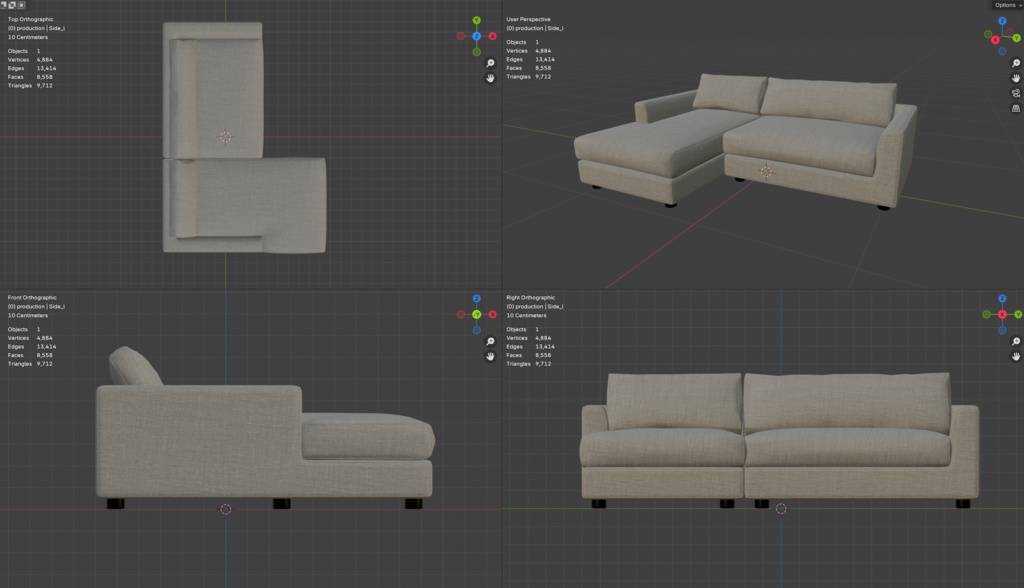Click Faces 8,558 stat in perspective view
1024x588 pixels.
click(x=528, y=68)
